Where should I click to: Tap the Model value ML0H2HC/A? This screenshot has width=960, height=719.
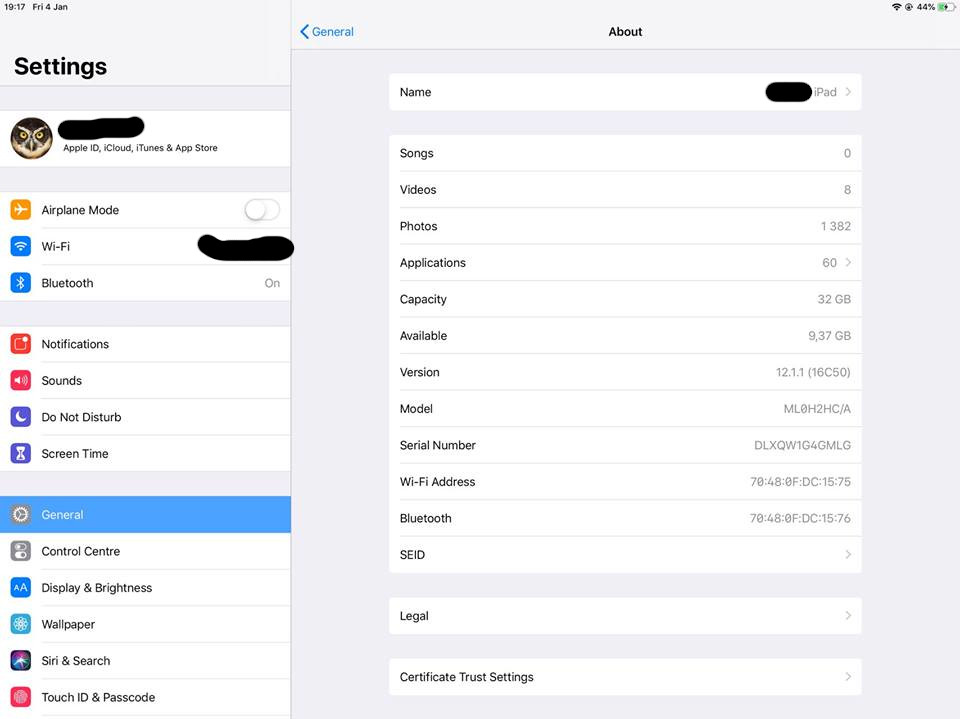point(817,408)
